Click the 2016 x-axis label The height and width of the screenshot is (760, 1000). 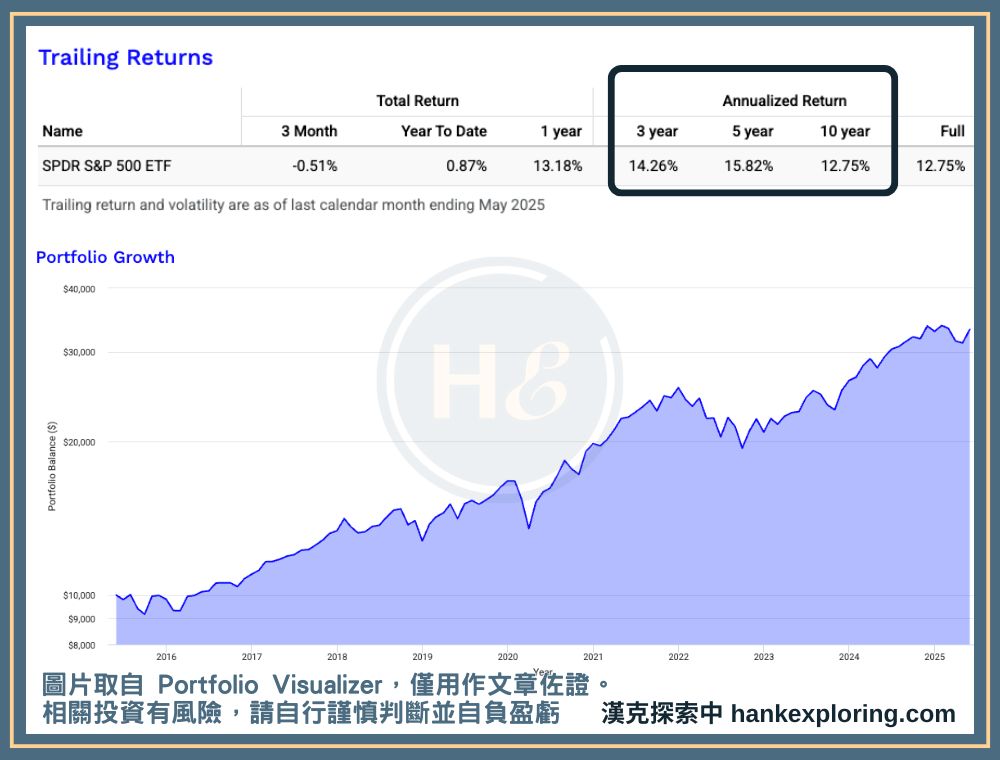click(x=166, y=657)
